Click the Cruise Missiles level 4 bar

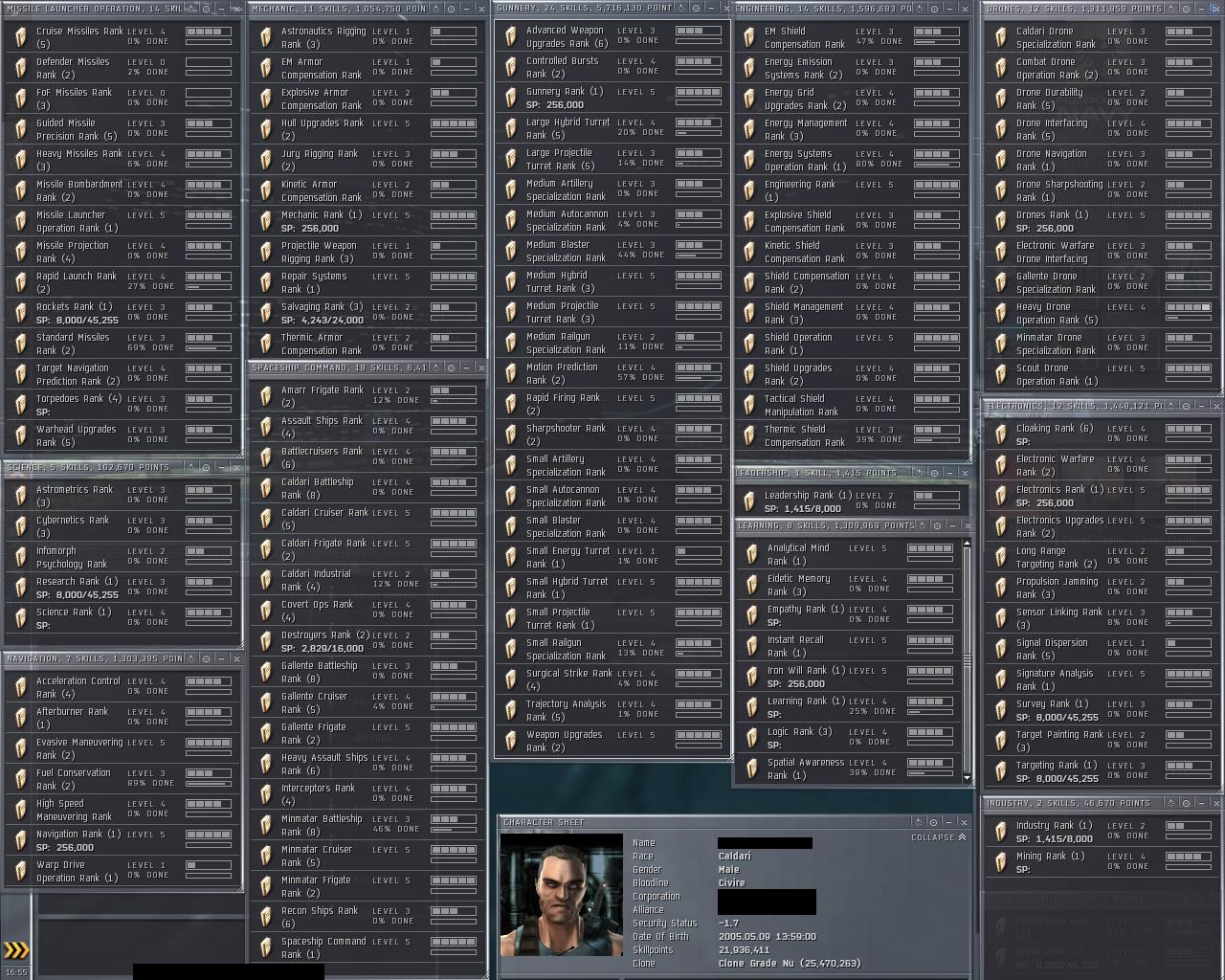[x=209, y=32]
